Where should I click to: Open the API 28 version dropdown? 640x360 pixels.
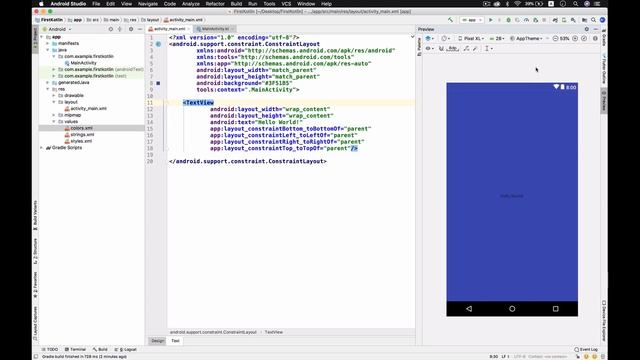coord(497,38)
